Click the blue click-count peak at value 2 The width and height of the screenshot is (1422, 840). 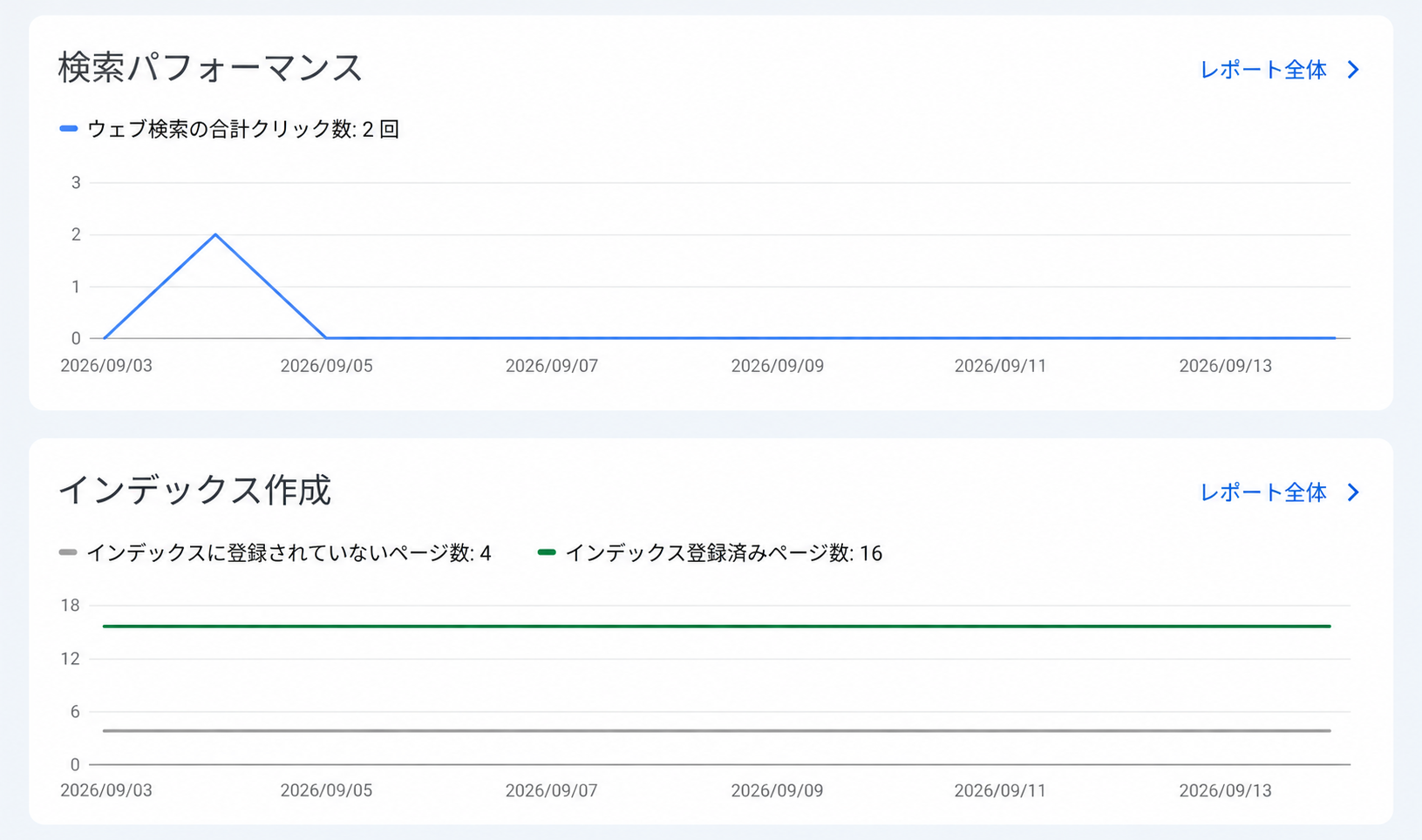point(215,234)
